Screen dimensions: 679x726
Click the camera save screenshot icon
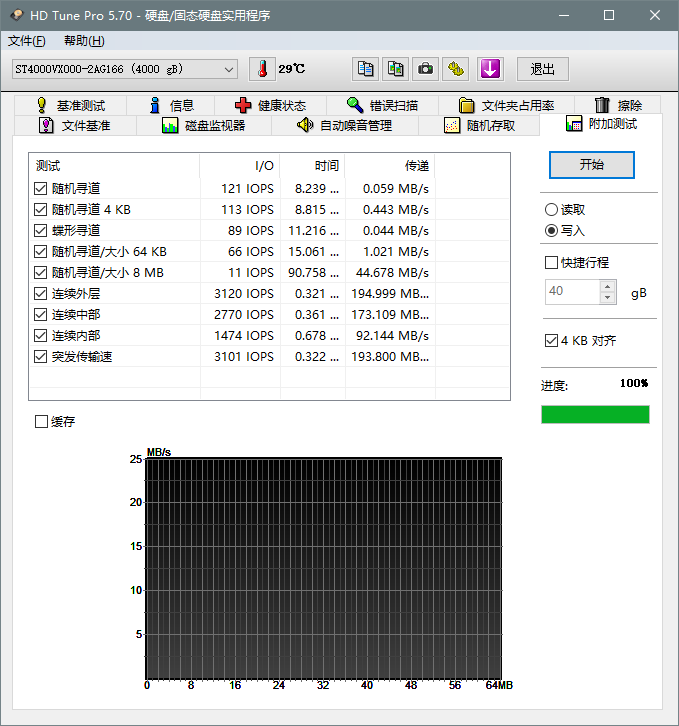click(425, 69)
